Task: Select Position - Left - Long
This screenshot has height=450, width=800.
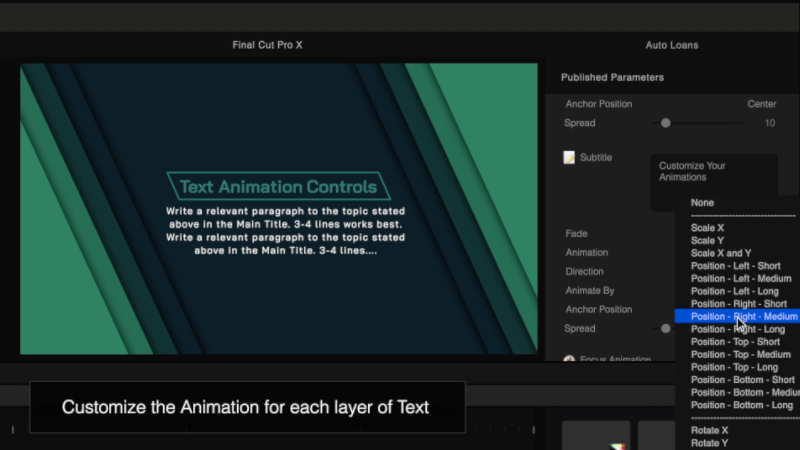Action: point(735,291)
